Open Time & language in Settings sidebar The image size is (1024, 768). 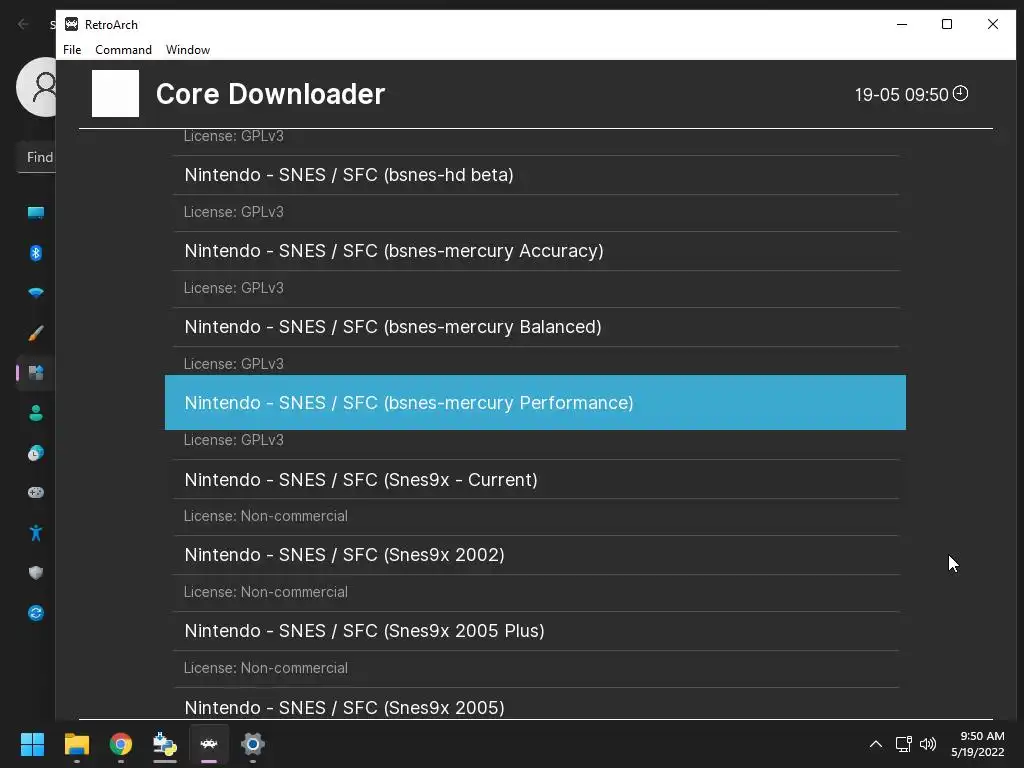(36, 453)
